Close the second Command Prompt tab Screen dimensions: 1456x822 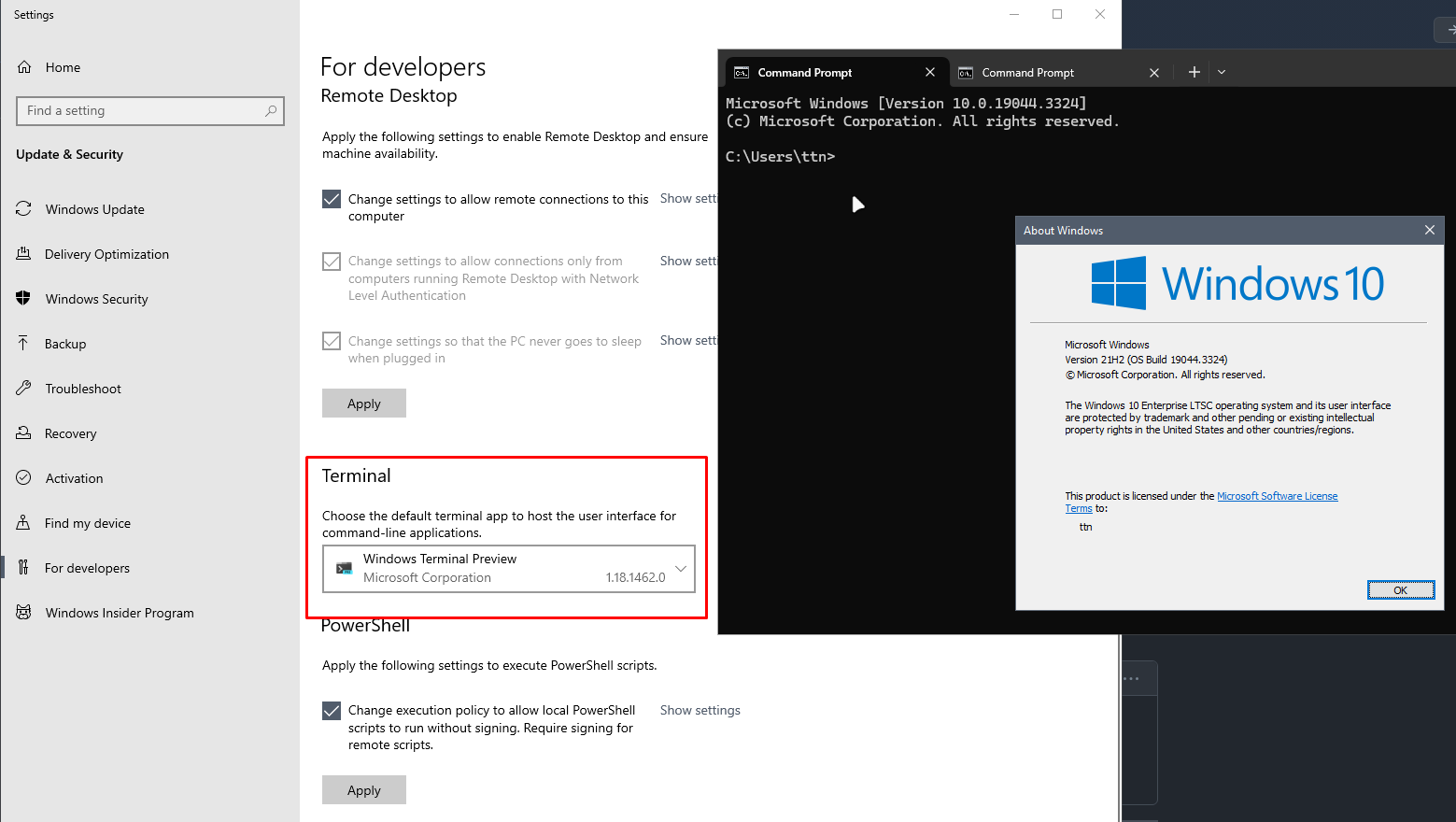tap(1154, 72)
